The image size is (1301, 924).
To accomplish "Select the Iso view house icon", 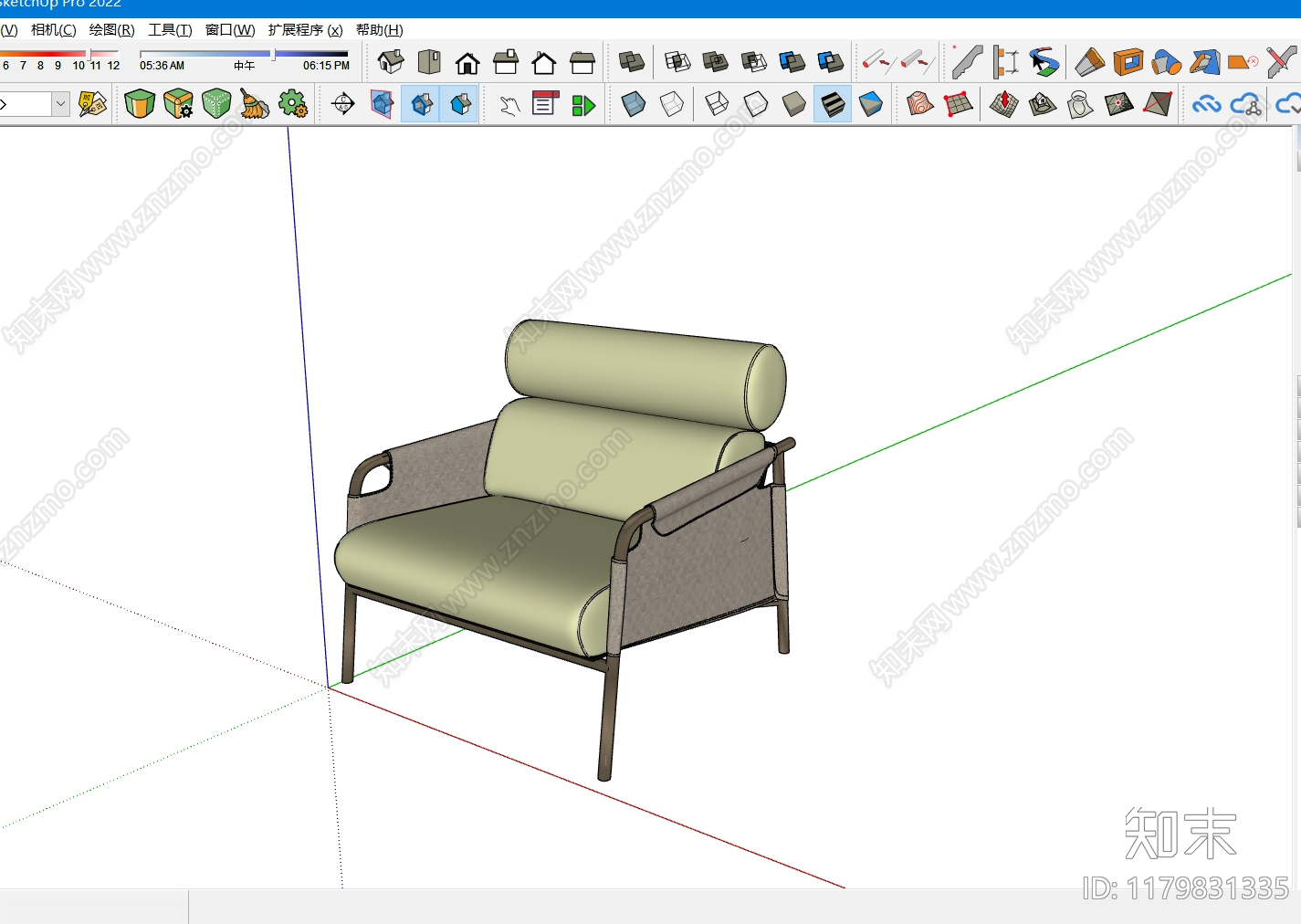I will pos(391,62).
